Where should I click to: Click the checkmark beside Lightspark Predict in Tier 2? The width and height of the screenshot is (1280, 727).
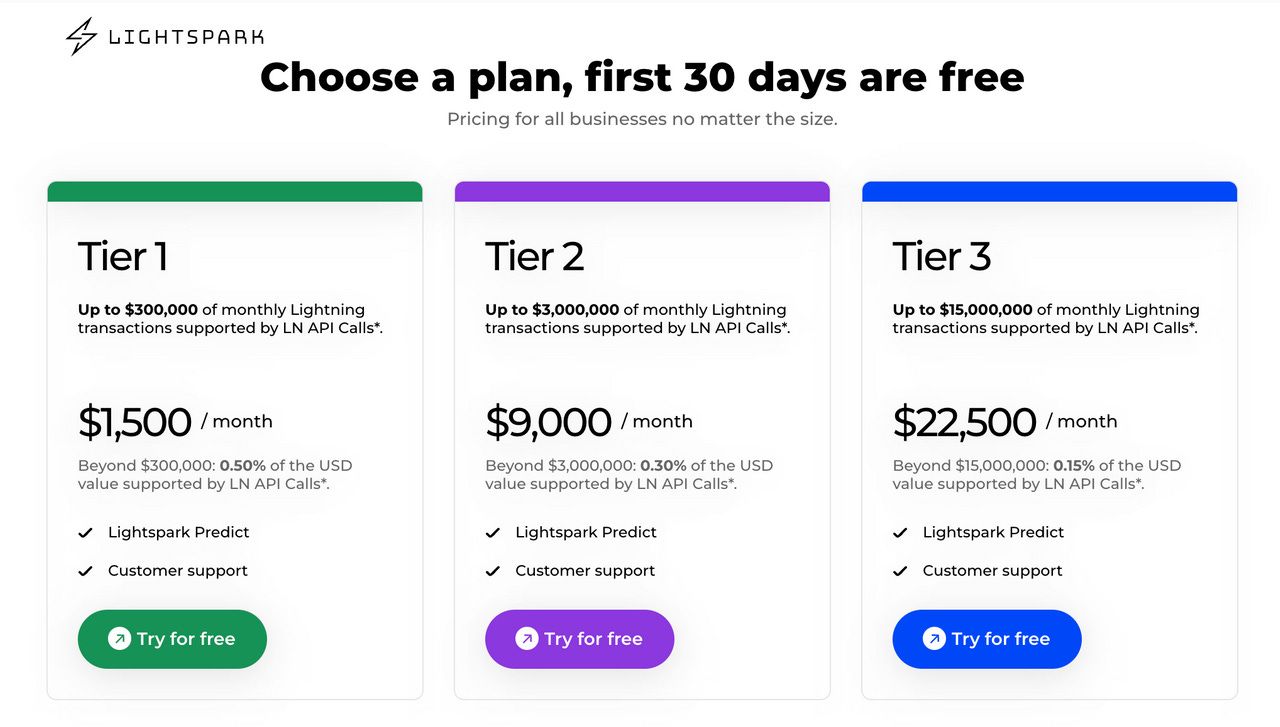pos(493,532)
